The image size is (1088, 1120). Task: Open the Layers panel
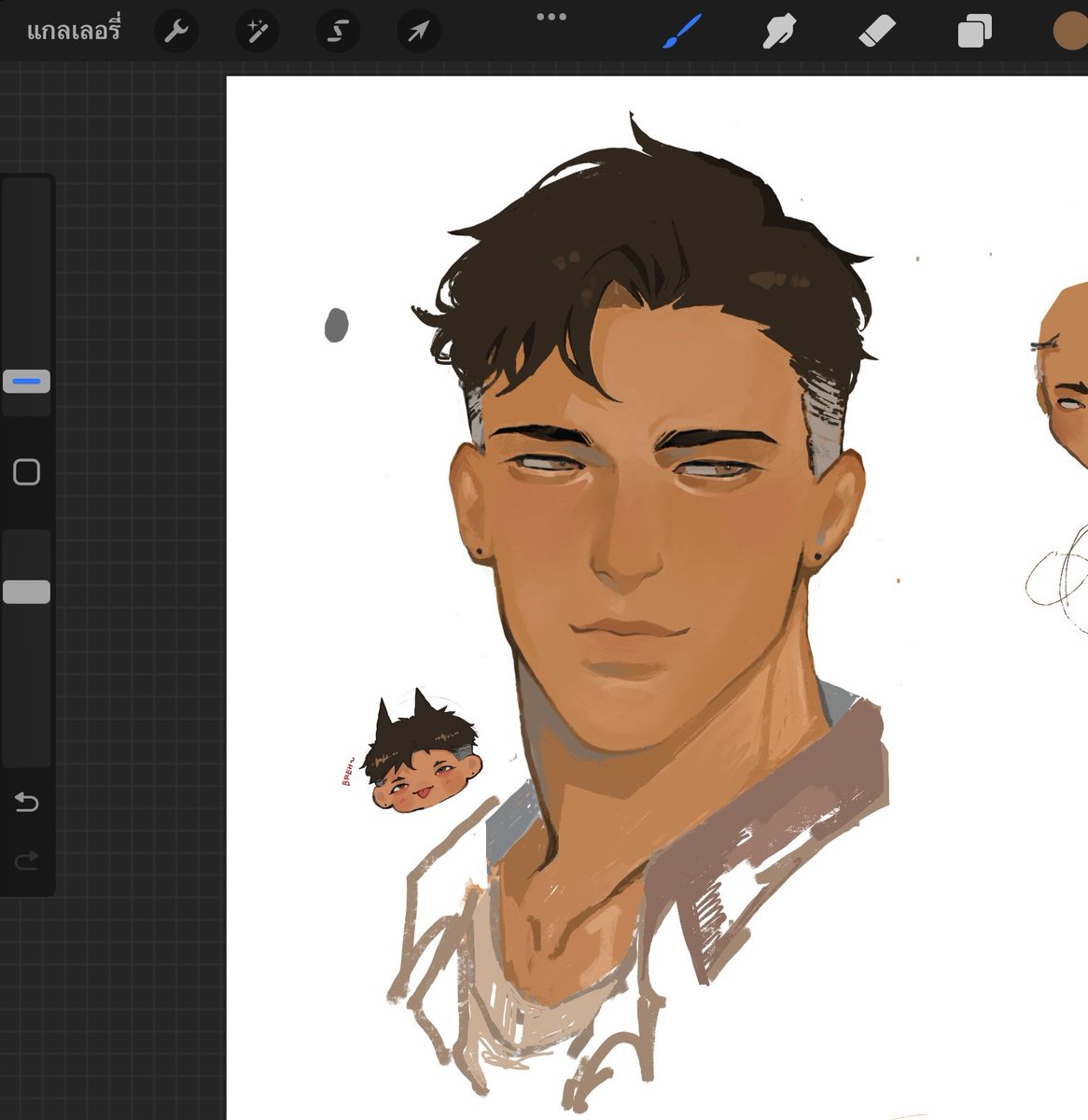pos(973,30)
